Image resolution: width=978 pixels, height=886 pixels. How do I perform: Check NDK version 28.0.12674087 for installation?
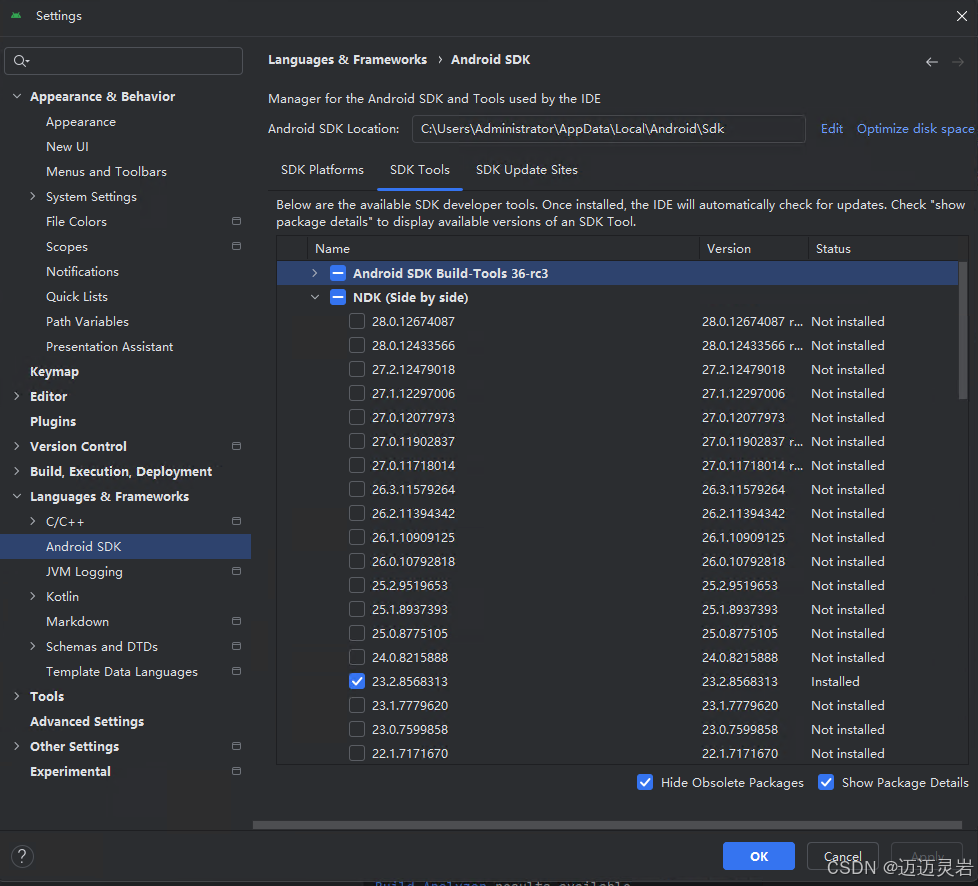point(357,321)
